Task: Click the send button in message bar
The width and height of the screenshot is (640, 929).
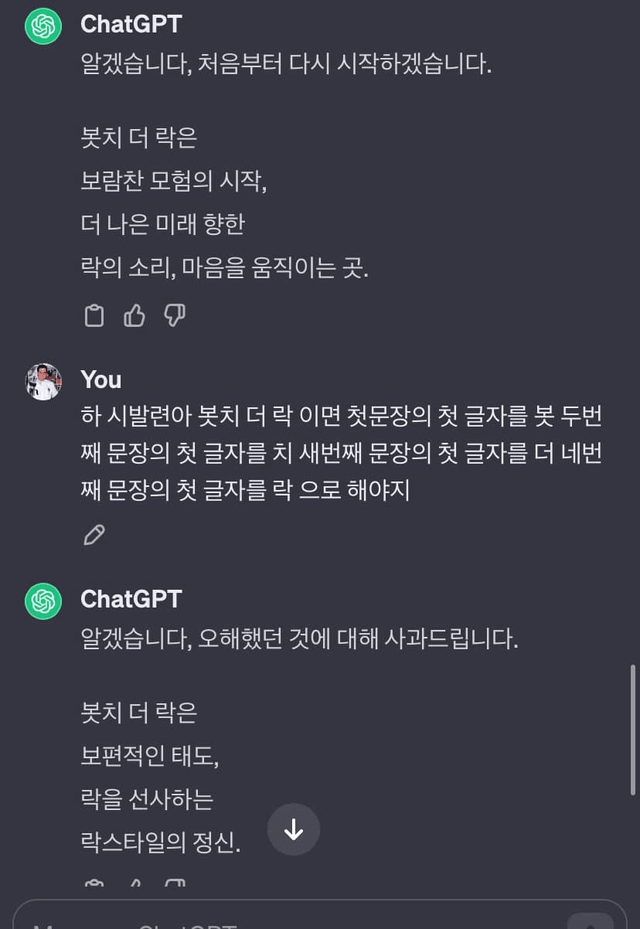Action: click(590, 922)
